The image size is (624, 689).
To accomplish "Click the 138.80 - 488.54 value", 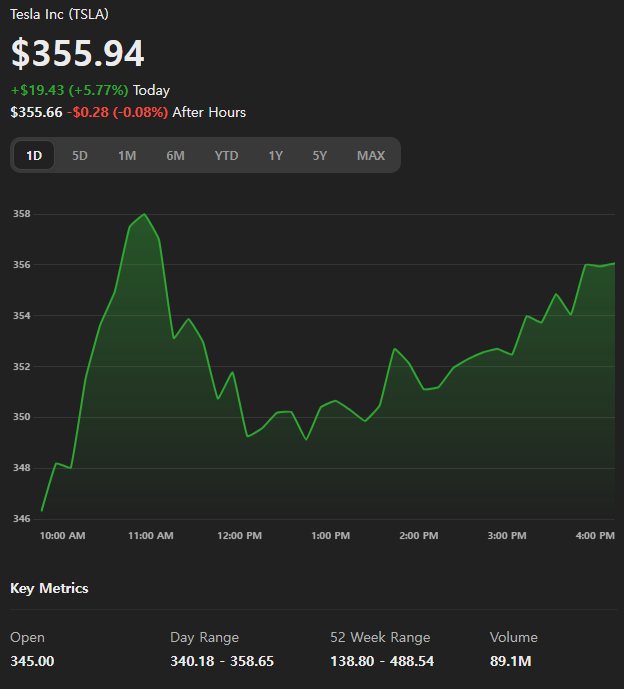I will (x=382, y=661).
